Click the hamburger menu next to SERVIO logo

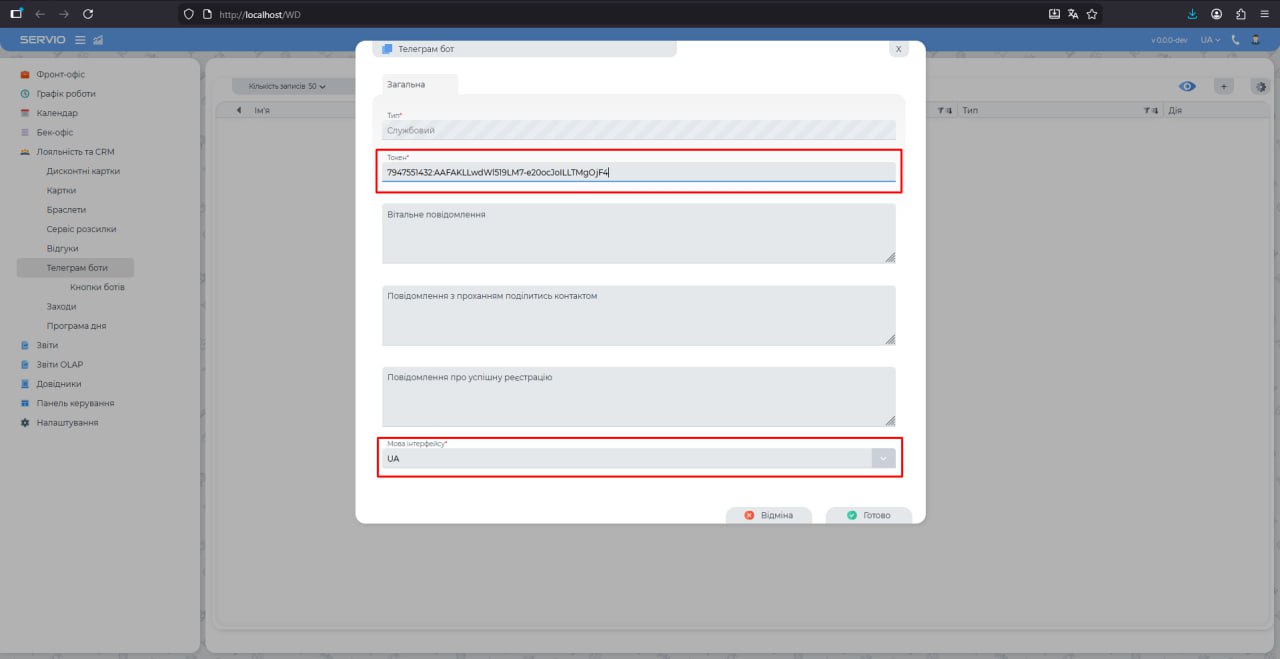point(80,40)
